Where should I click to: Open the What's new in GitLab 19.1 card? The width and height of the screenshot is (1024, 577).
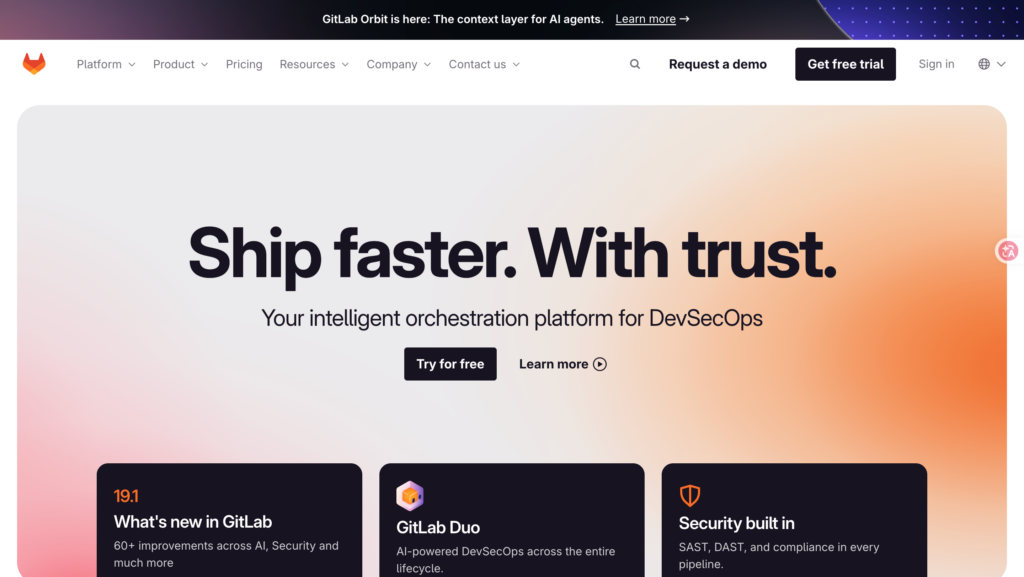229,520
